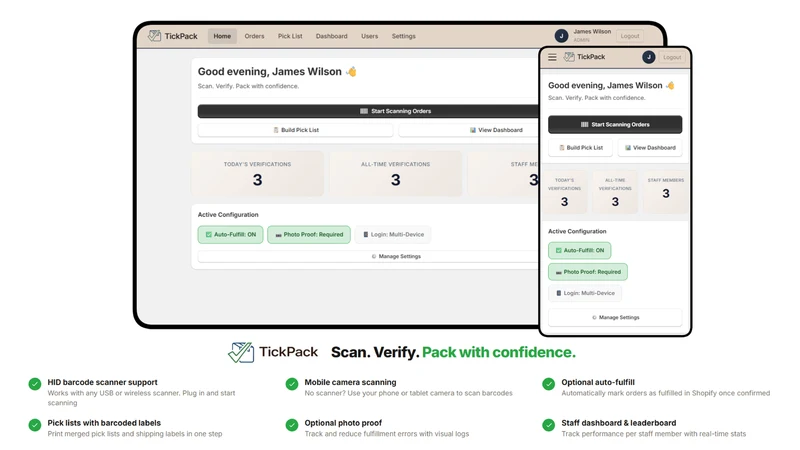800x450 pixels.
Task: Click Today's Verifications card in mobile view
Action: click(x=564, y=192)
